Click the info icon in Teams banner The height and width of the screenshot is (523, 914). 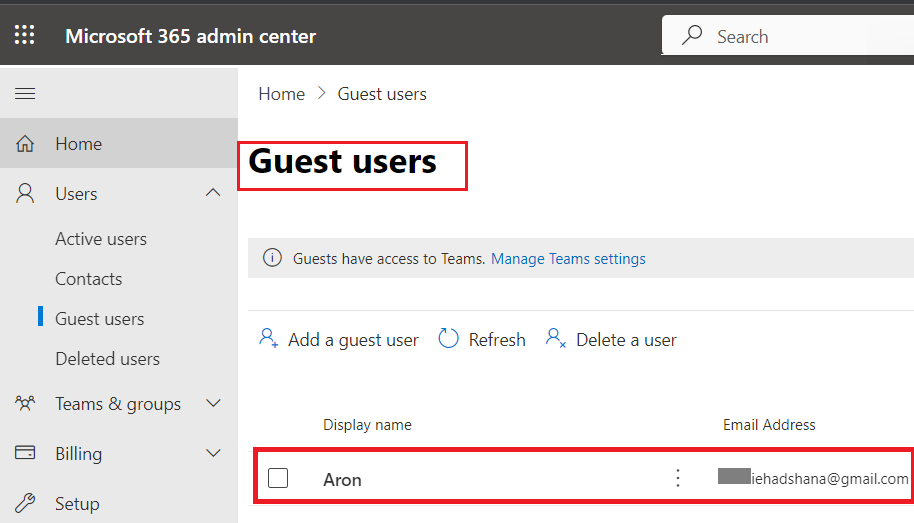272,258
